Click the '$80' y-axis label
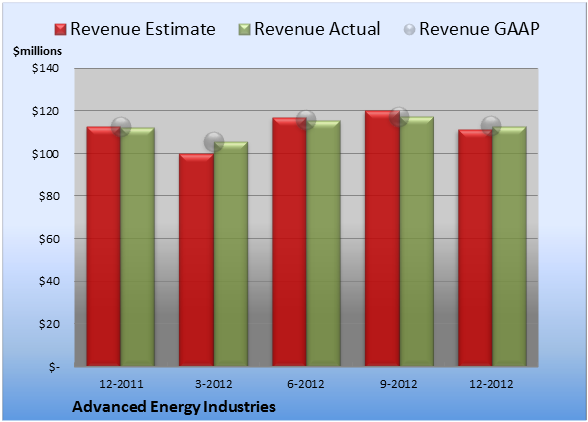This screenshot has height=422, width=588. click(x=49, y=196)
